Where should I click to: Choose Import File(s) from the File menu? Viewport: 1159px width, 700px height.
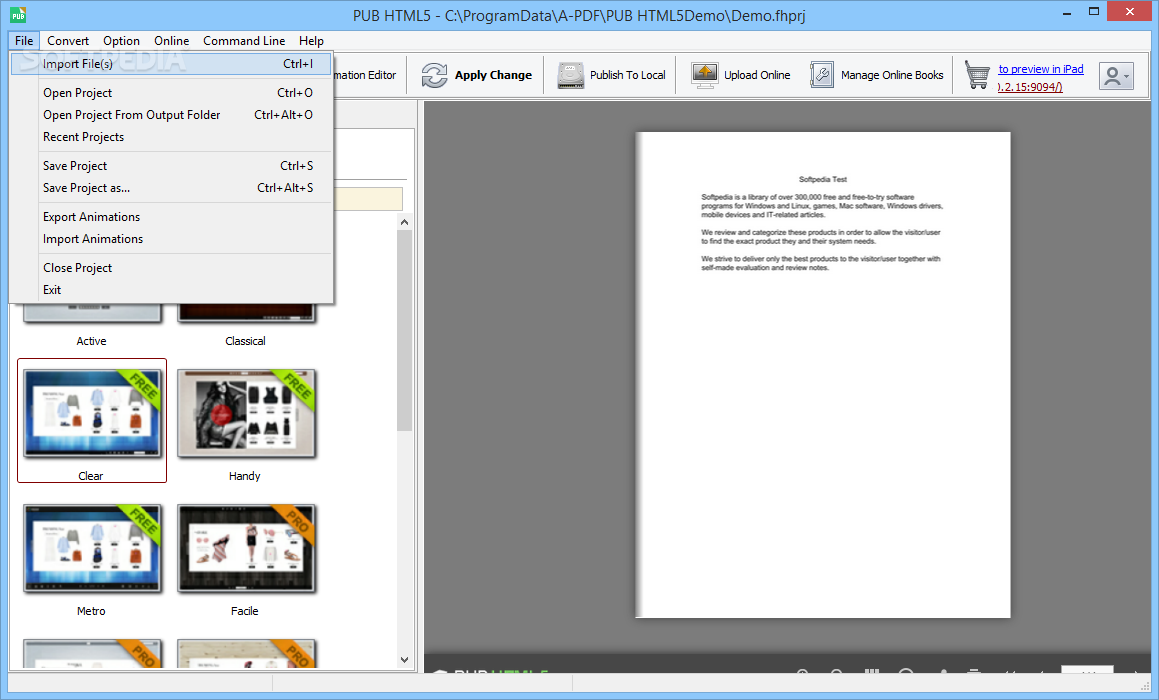coord(171,64)
